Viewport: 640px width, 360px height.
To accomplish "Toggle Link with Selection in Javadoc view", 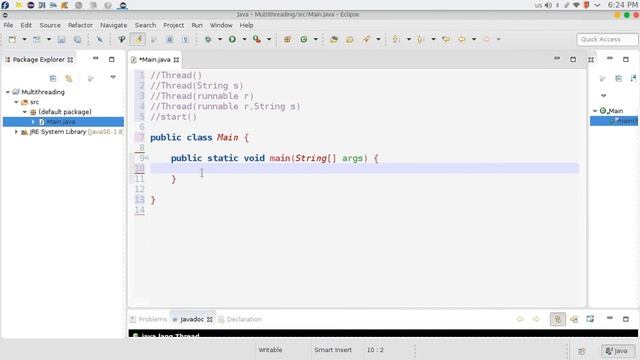I will coord(558,319).
